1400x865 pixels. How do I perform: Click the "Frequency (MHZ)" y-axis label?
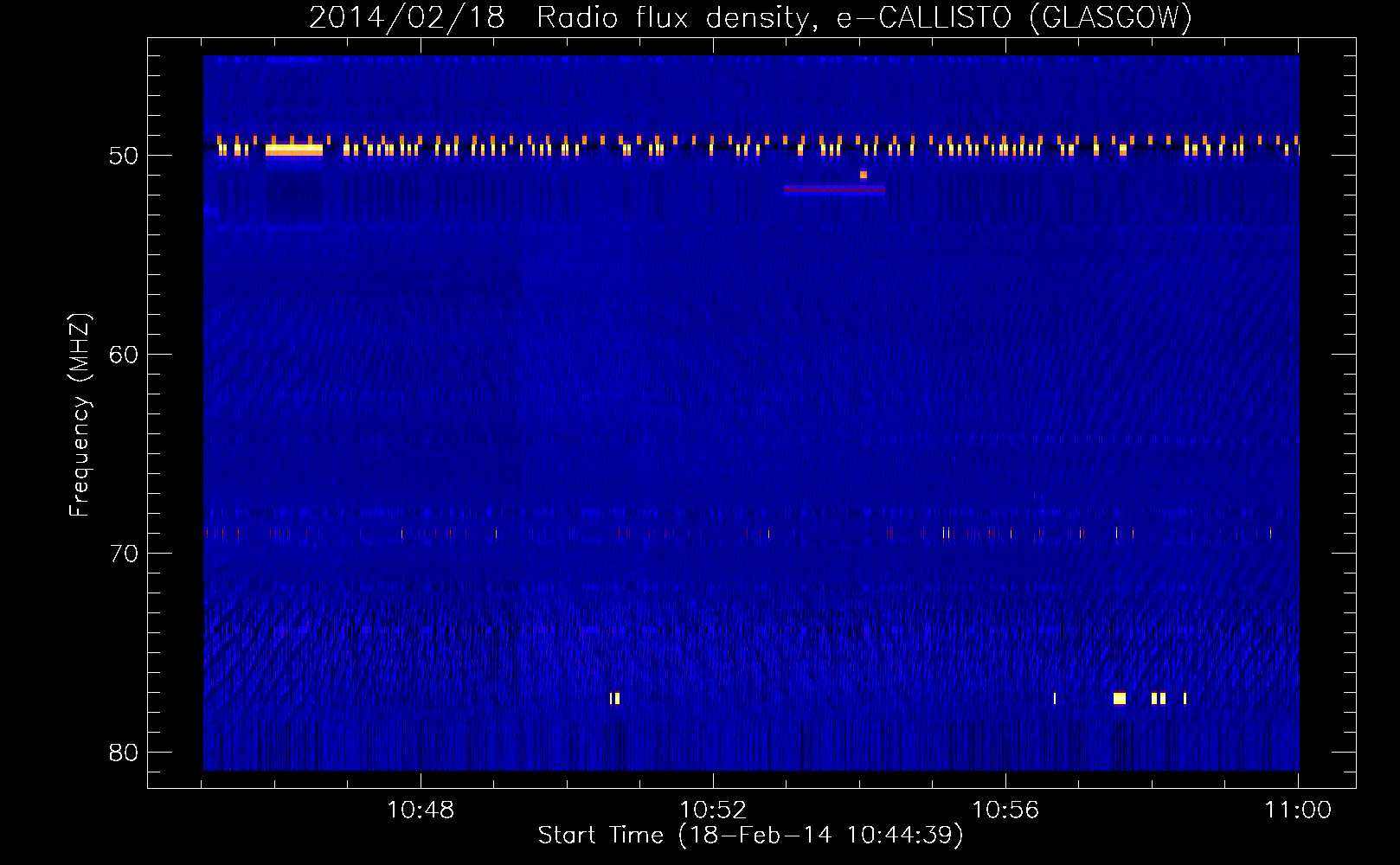[x=80, y=415]
